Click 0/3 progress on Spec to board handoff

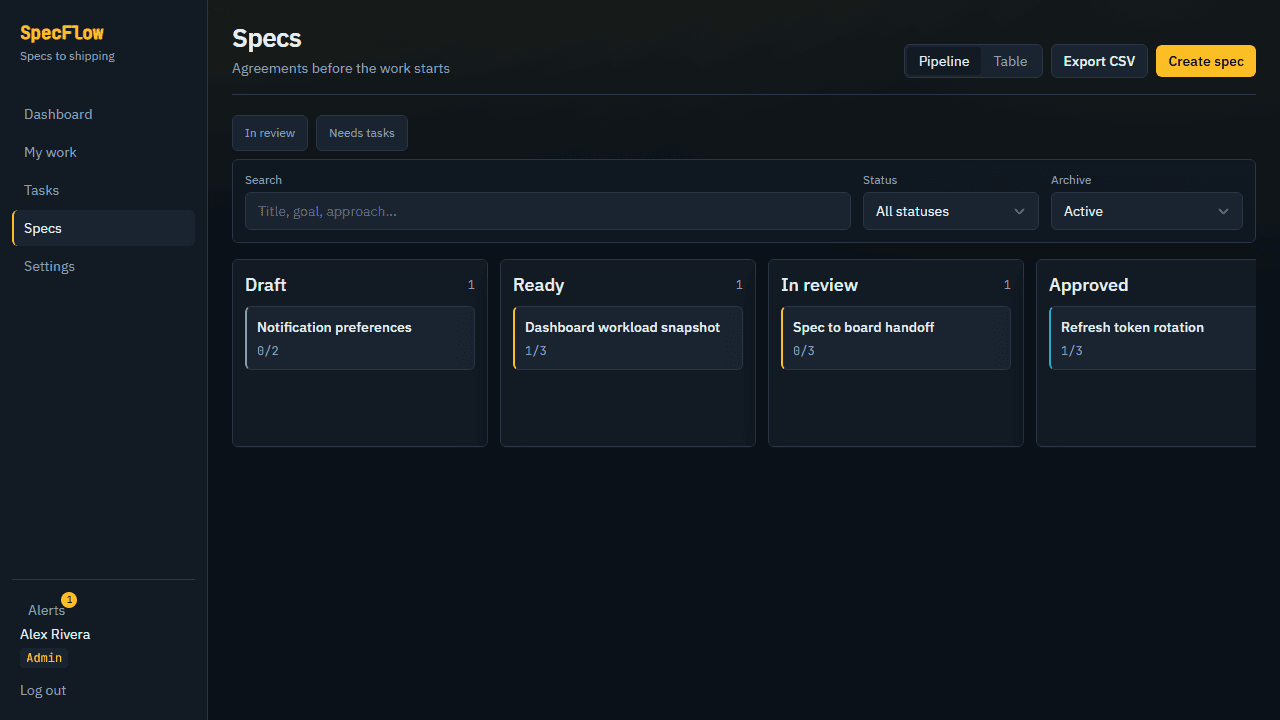804,351
